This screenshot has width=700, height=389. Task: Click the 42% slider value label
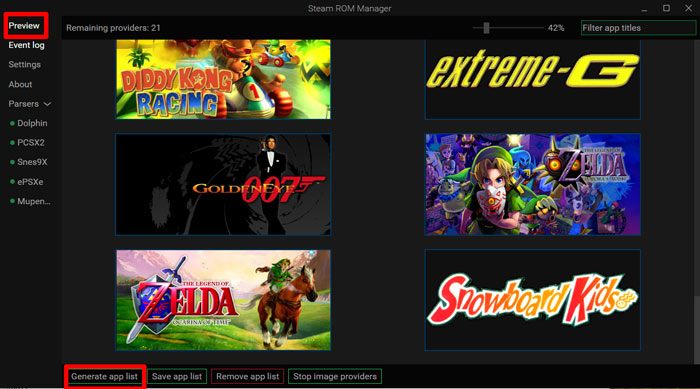556,28
